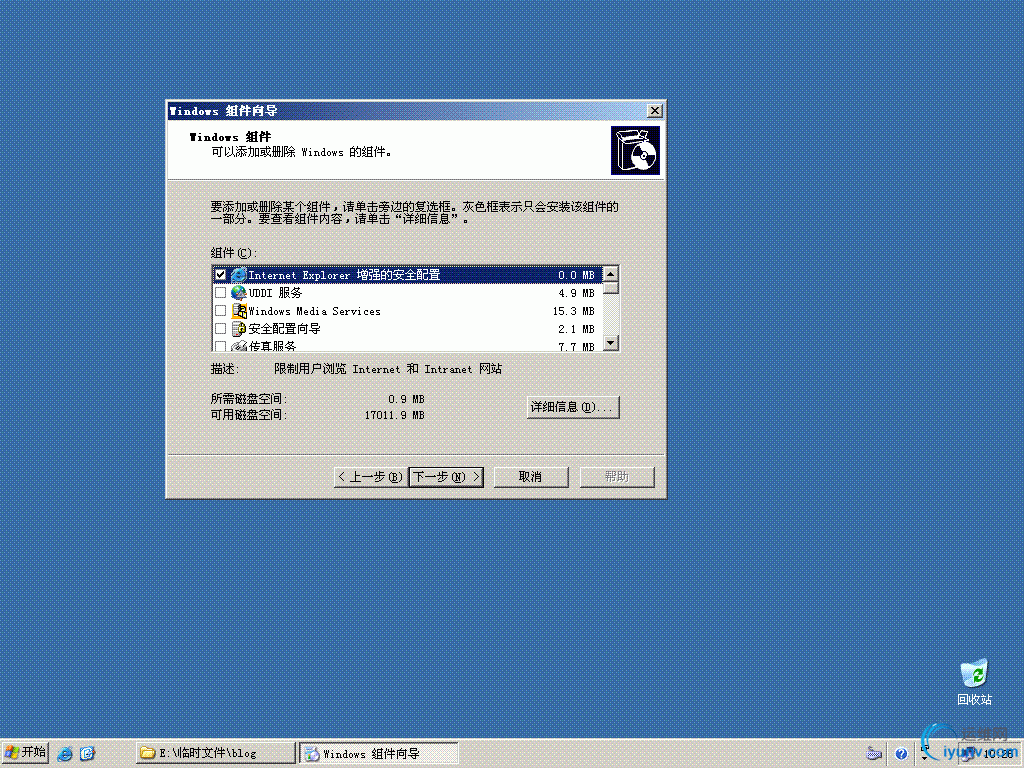
Task: Launch Internet Explorer from Quick Launch
Action: click(x=65, y=754)
